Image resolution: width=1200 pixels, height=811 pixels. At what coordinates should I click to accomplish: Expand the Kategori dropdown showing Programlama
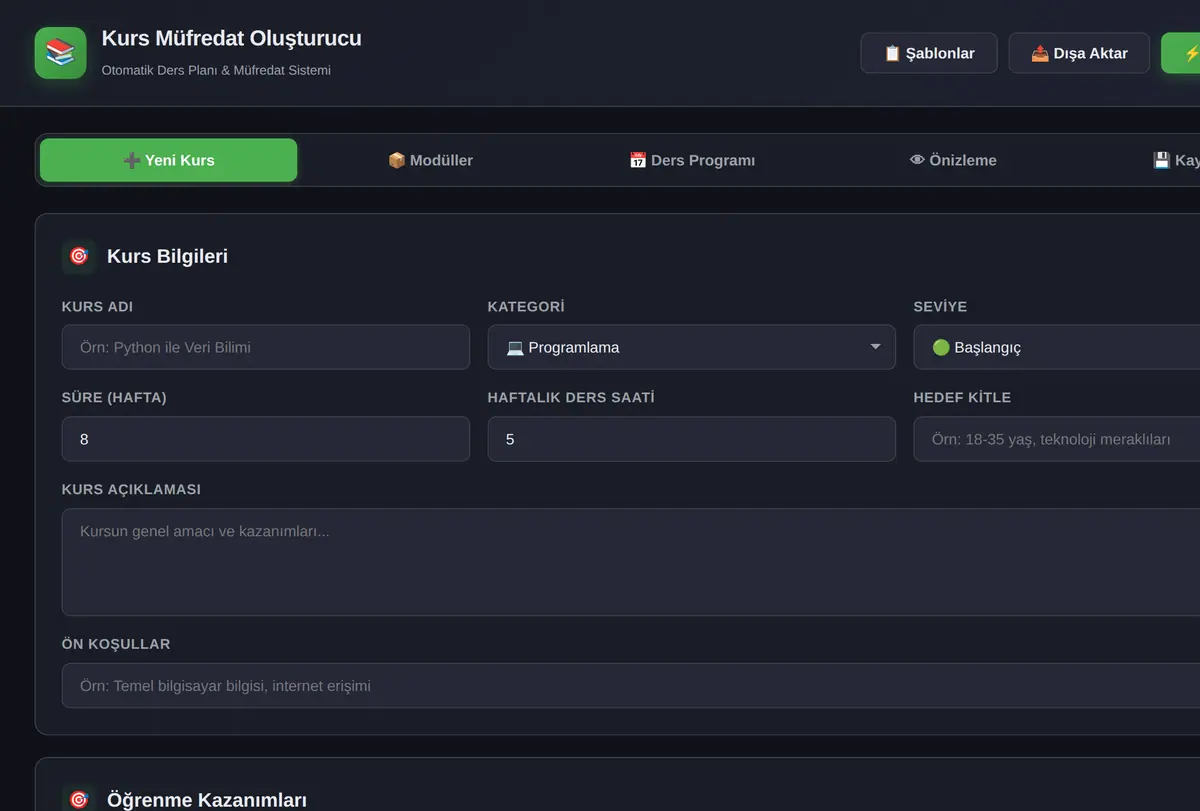click(x=692, y=347)
